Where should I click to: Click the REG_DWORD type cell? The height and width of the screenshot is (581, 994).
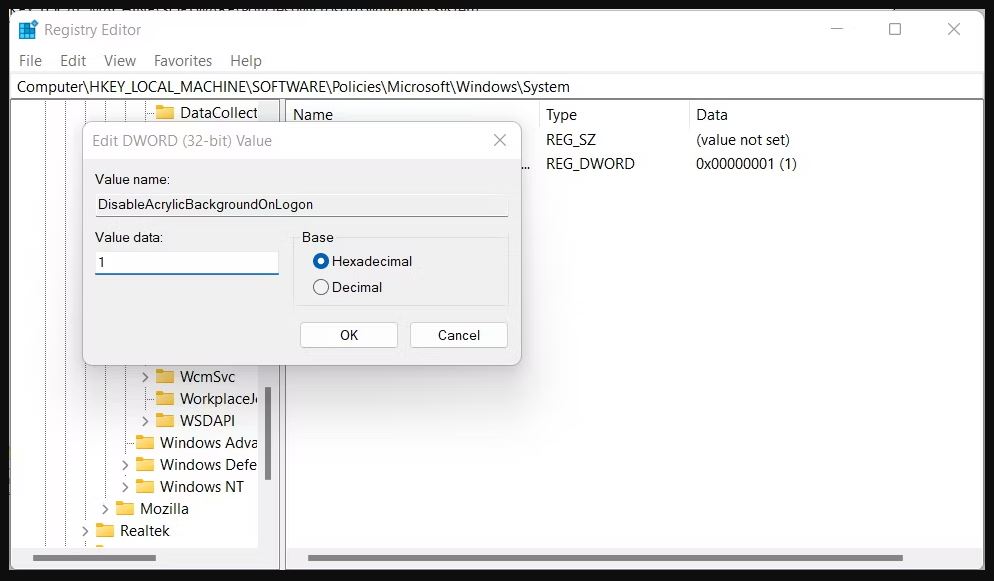590,163
